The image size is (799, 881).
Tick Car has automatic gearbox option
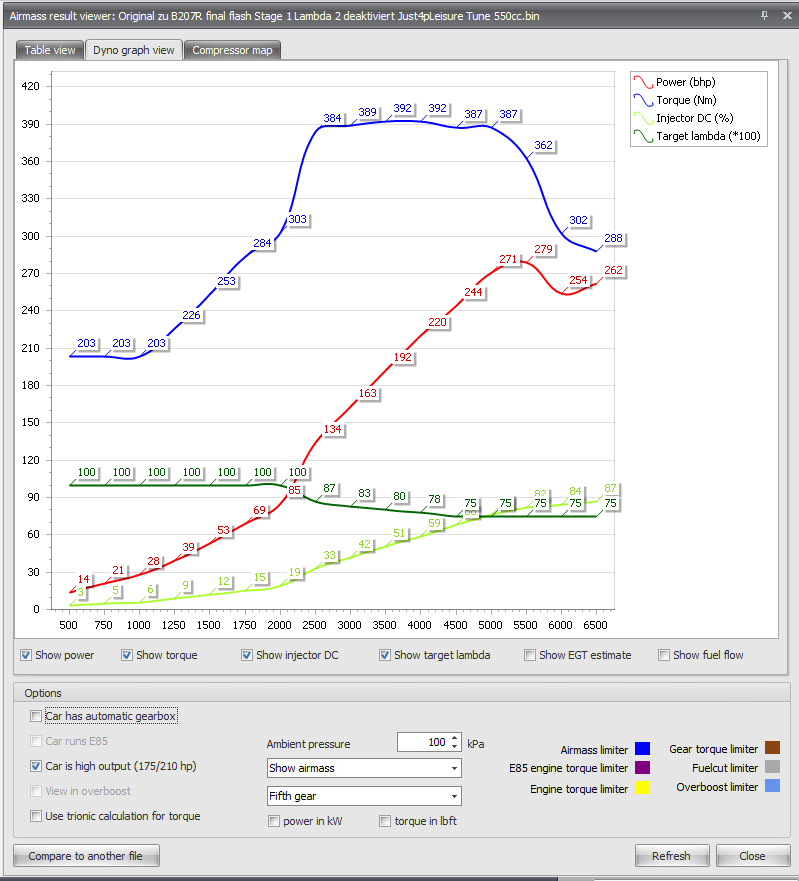[36, 716]
